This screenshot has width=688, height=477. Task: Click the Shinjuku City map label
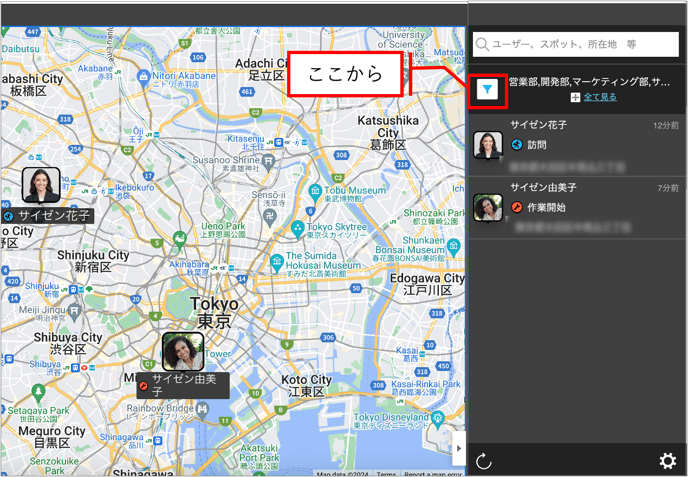[x=93, y=261]
